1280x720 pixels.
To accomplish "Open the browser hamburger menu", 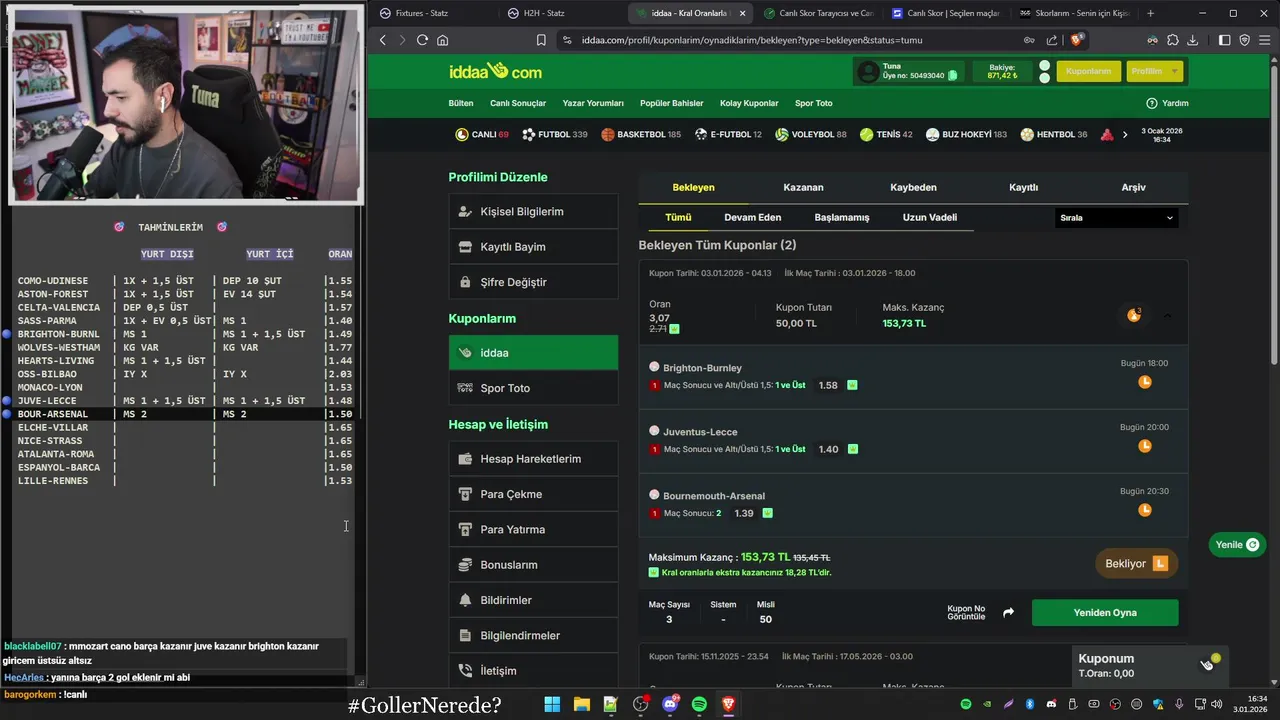I will click(1264, 40).
